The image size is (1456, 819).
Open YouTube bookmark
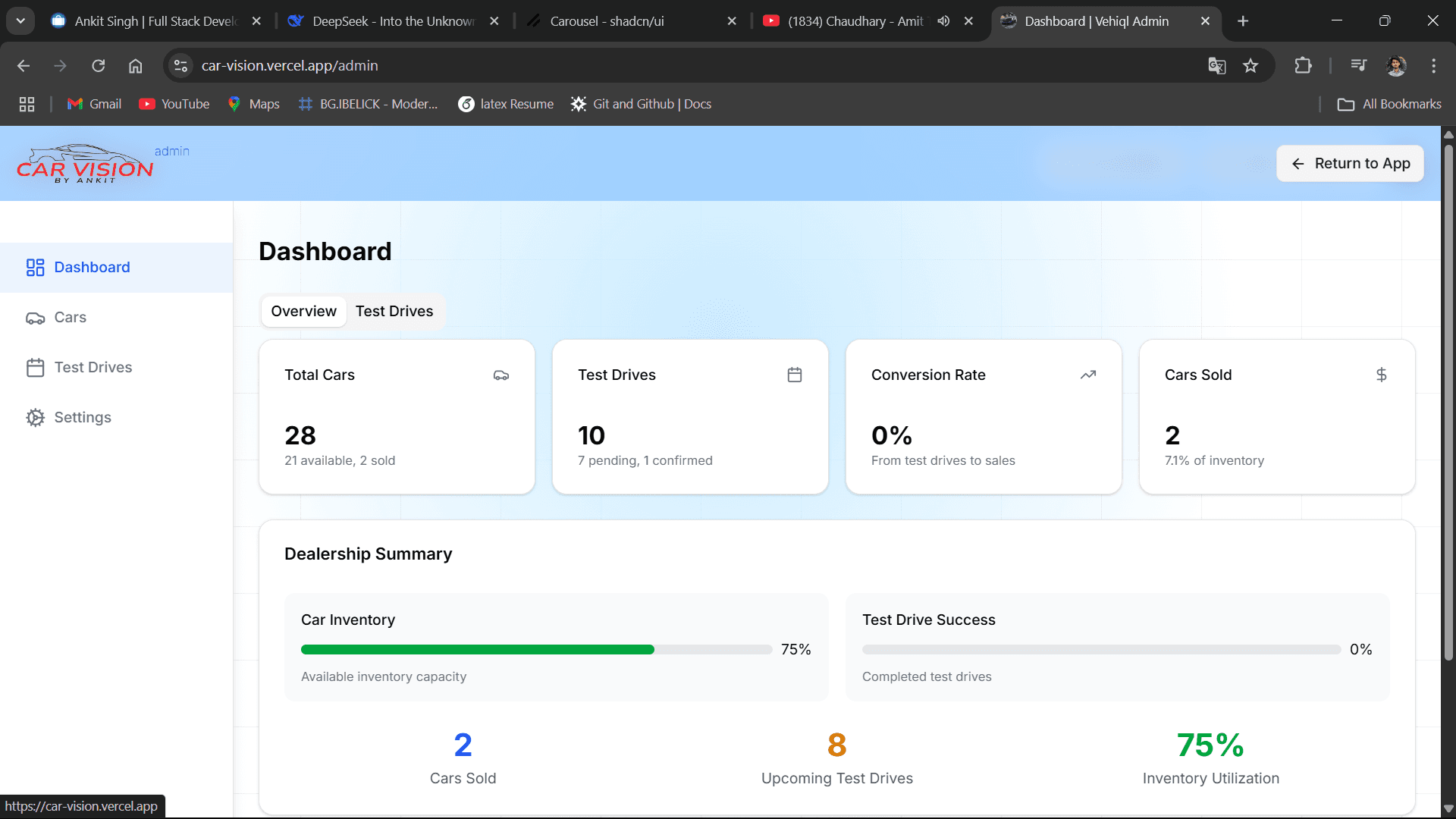click(x=174, y=104)
